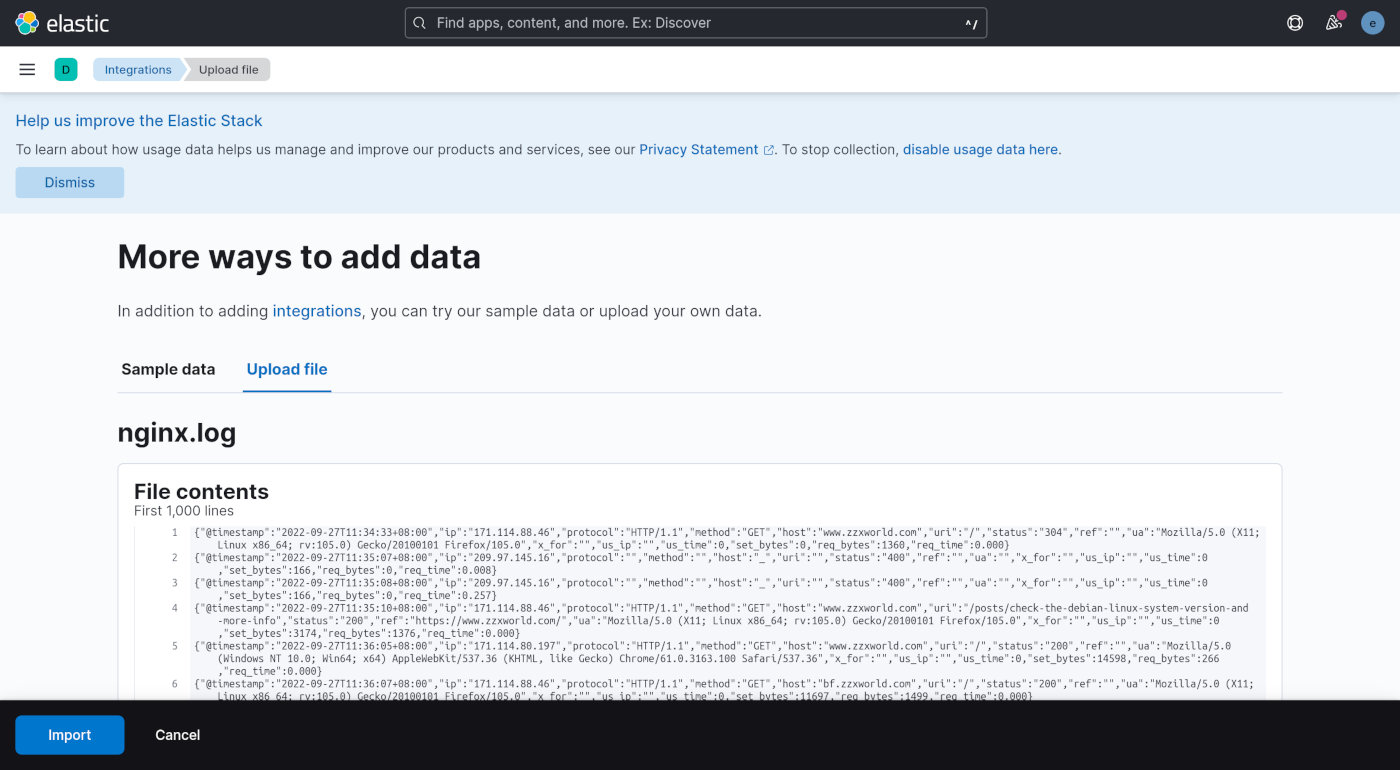Open 'disable usage data here' link
The height and width of the screenshot is (770, 1400).
tap(981, 149)
